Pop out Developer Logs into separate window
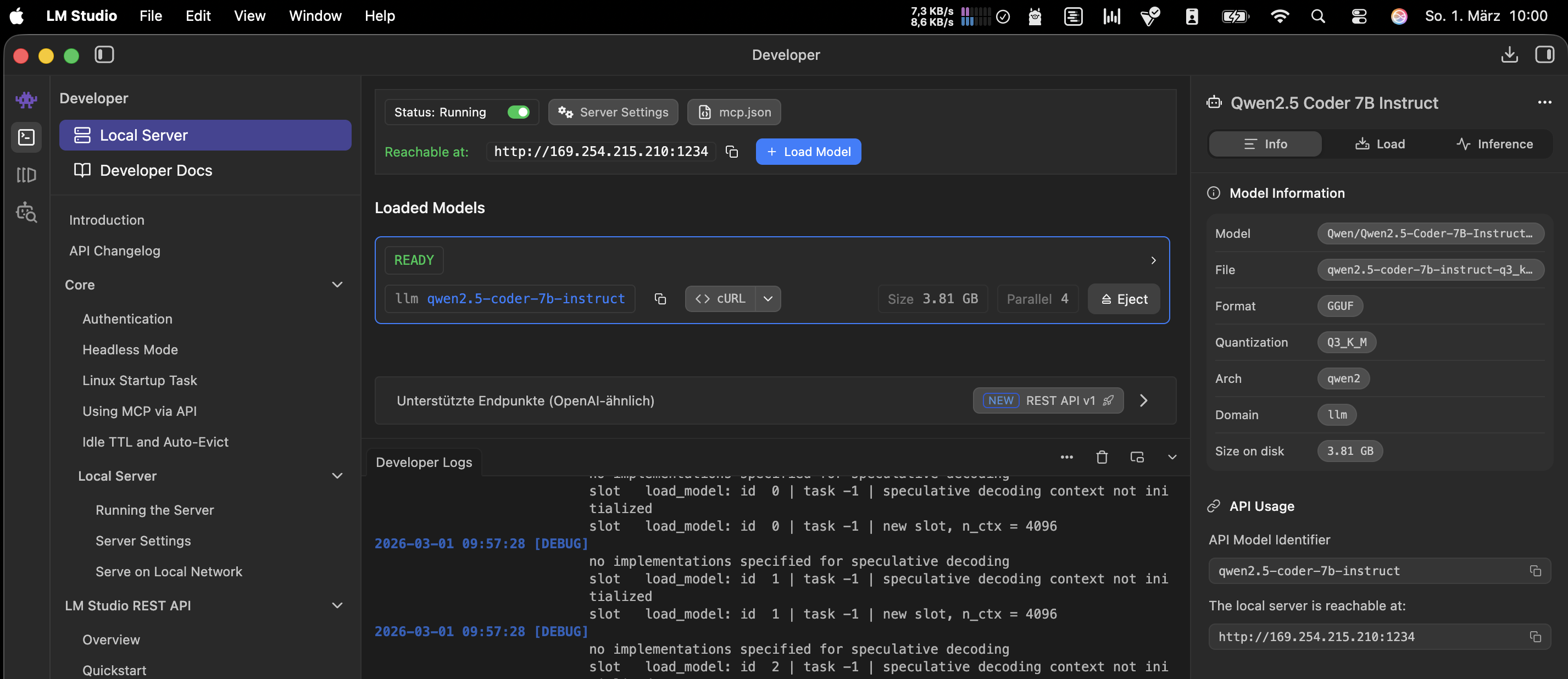This screenshot has width=1568, height=679. click(x=1138, y=457)
